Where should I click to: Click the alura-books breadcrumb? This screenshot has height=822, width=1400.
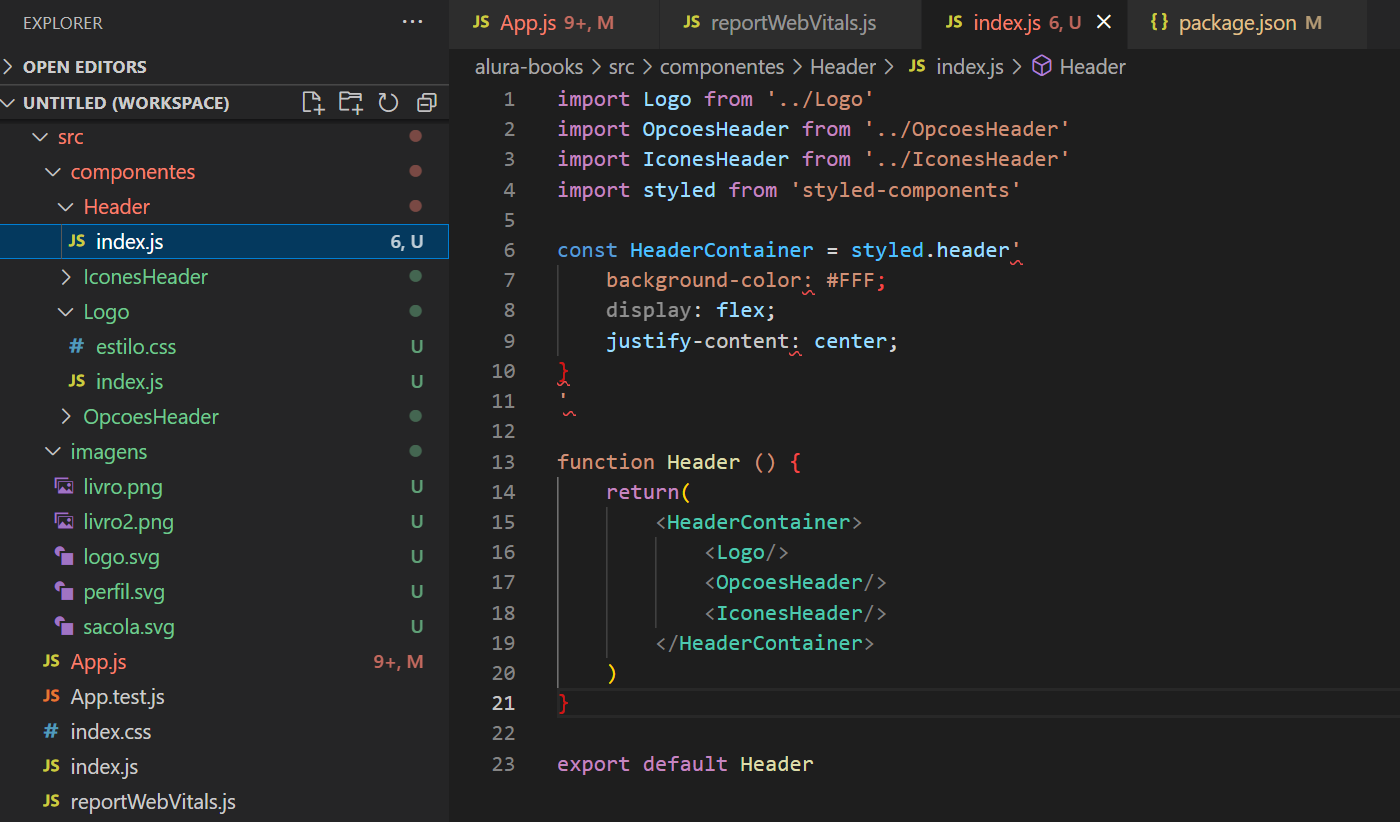coord(529,67)
